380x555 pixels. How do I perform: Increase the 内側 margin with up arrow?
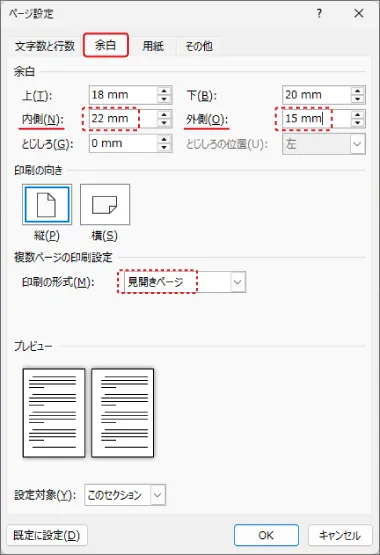tap(164, 115)
